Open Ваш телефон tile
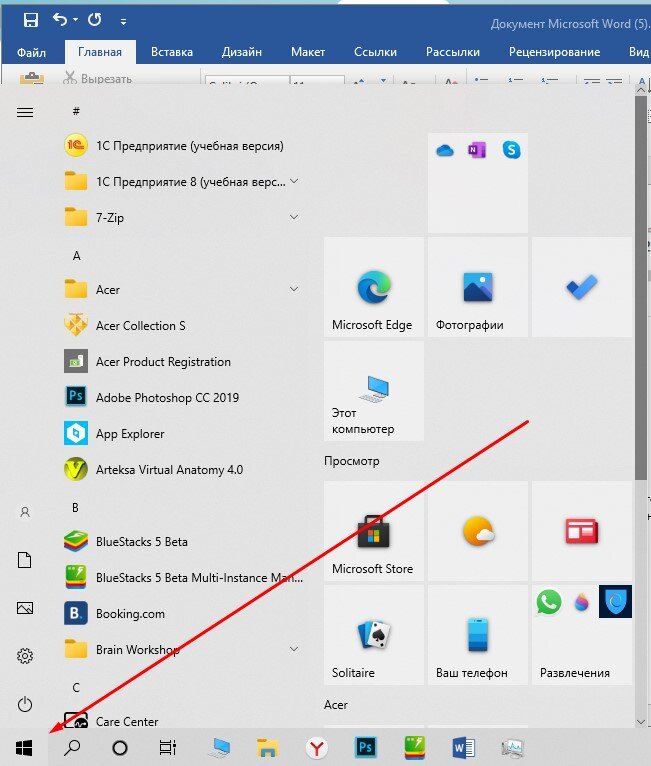This screenshot has width=651, height=766. coord(478,635)
